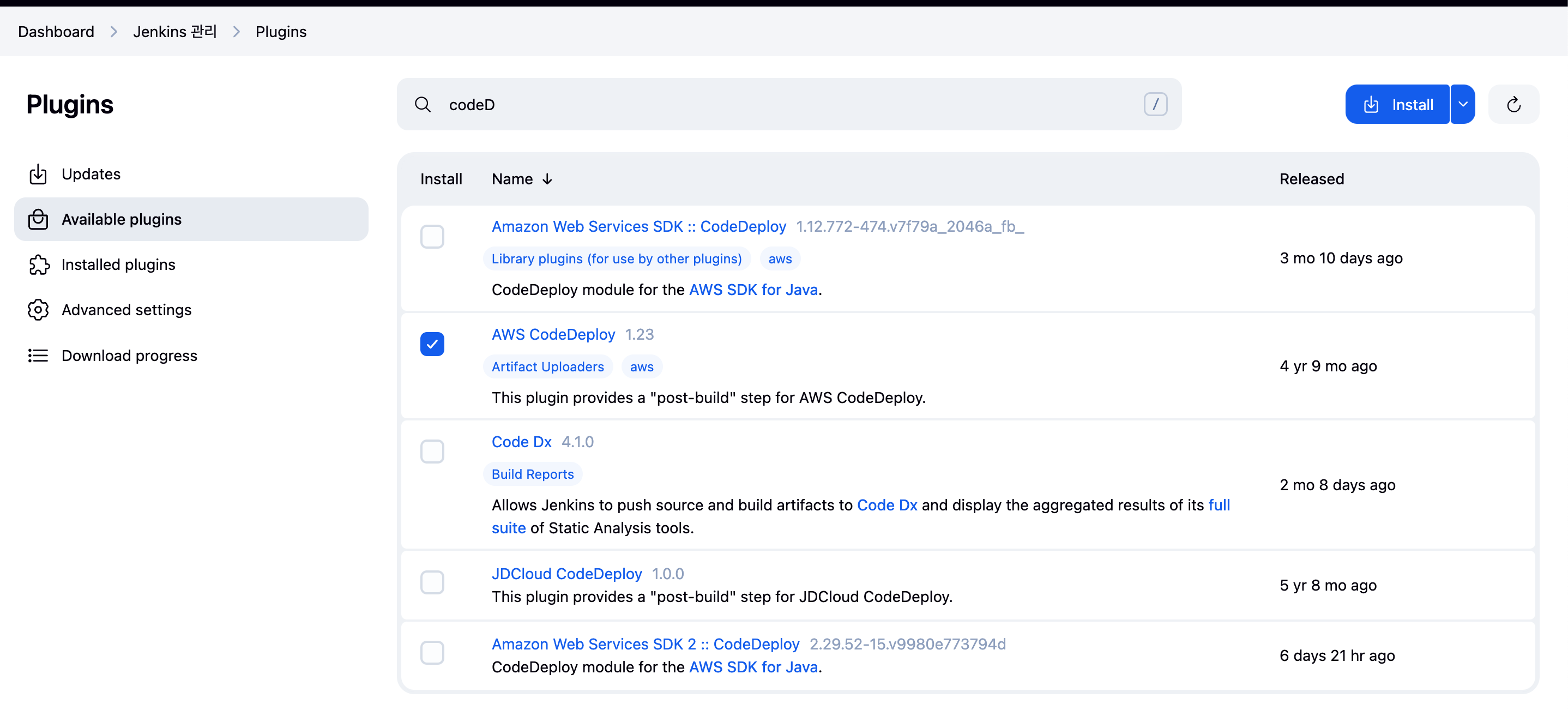
Task: Tick the JDCloud CodeDeploy checkbox
Action: (x=432, y=582)
